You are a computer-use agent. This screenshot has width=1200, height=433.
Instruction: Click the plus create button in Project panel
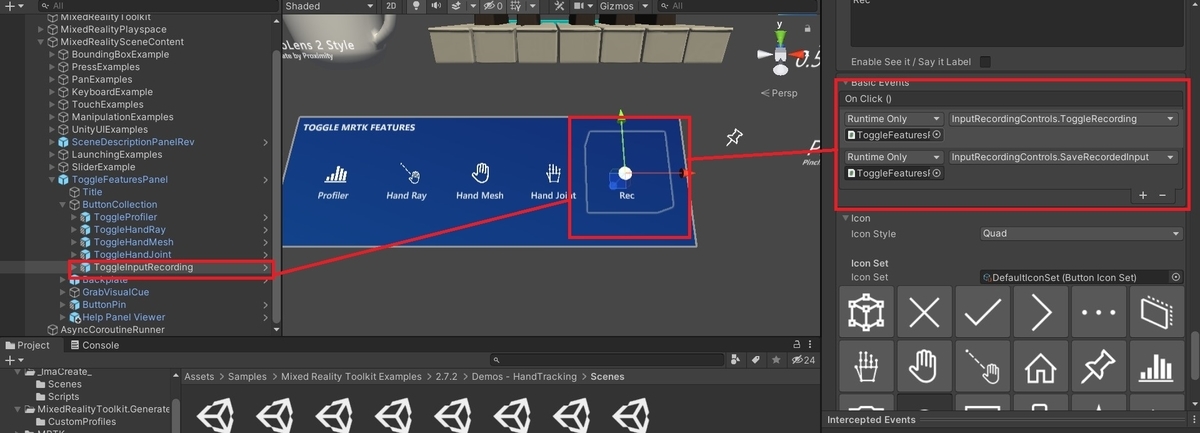pos(12,360)
